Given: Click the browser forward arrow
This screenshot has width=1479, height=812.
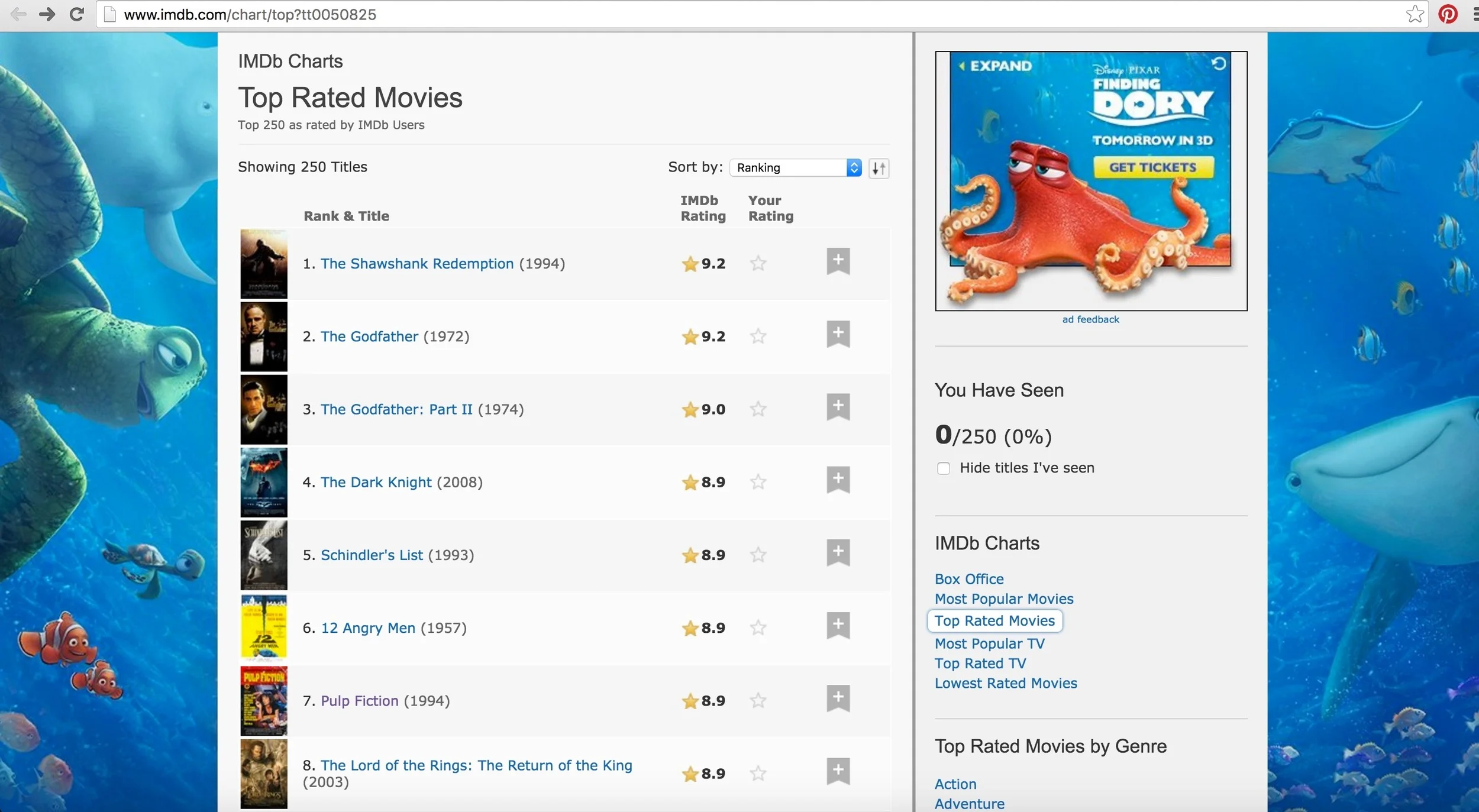Looking at the screenshot, I should (47, 14).
